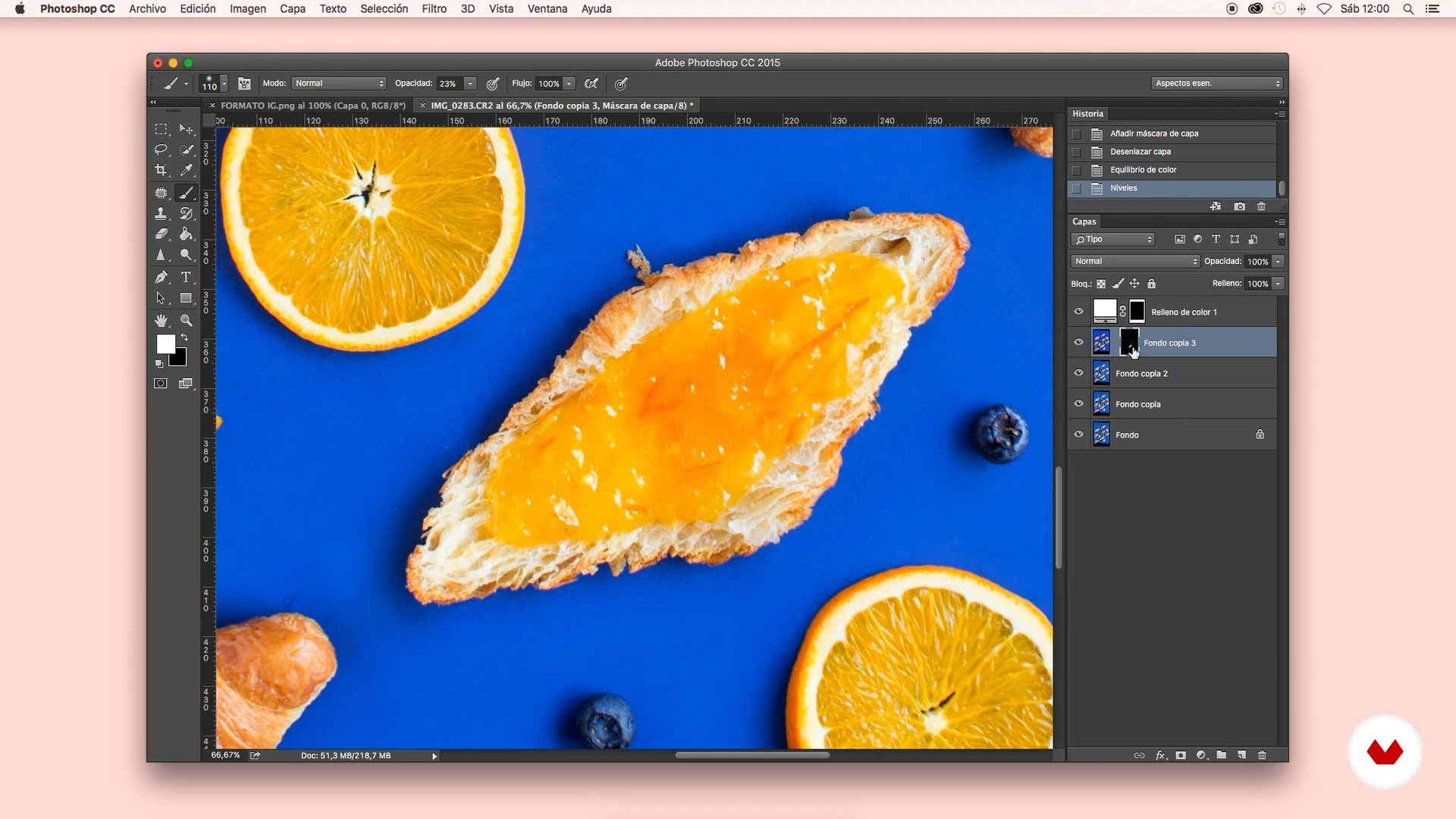Lock all for layer icon
The image size is (1456, 819).
[x=1151, y=284]
